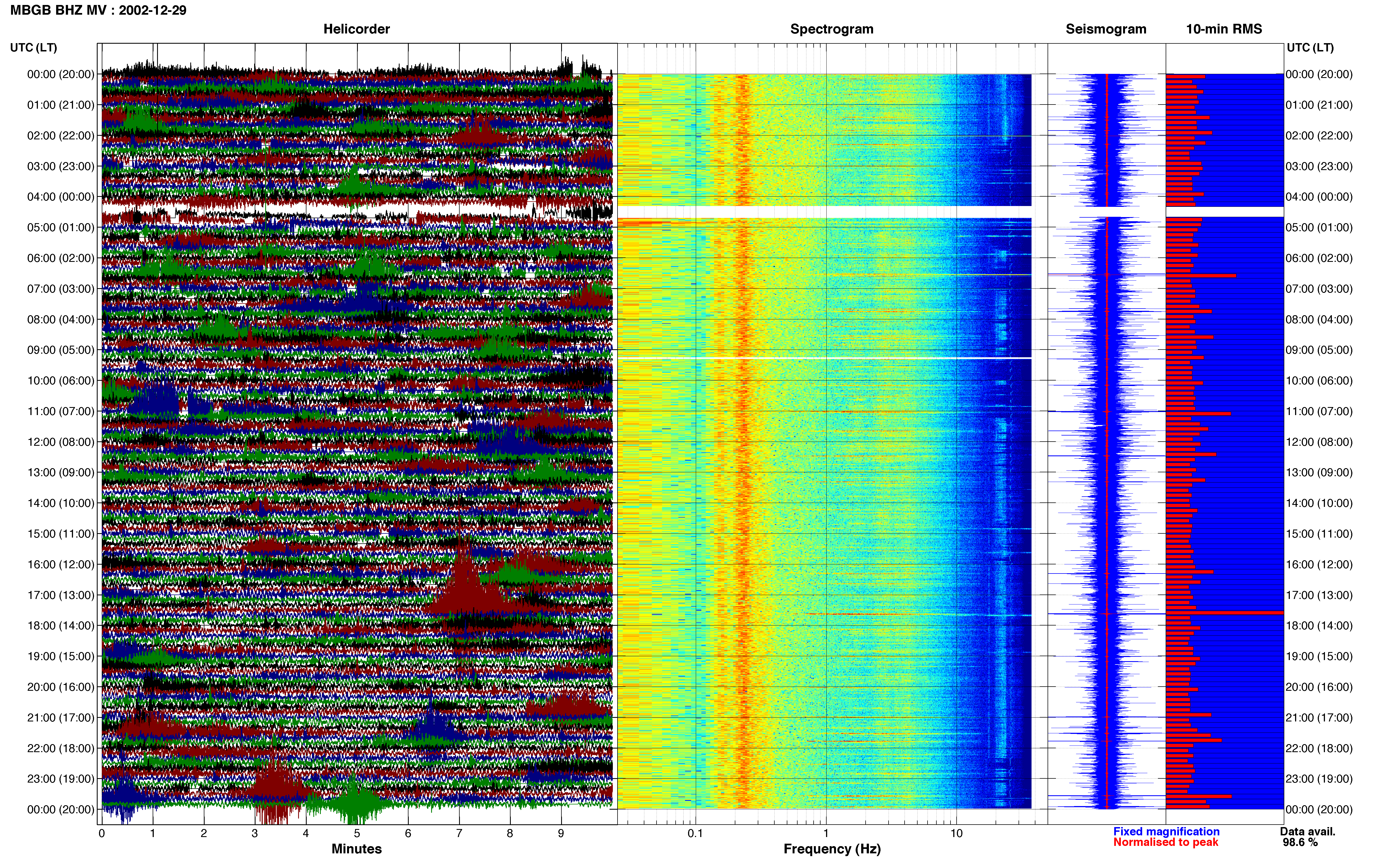1388x868 pixels.
Task: Click the 'Frequency (Hz)' axis label
Action: [x=832, y=849]
